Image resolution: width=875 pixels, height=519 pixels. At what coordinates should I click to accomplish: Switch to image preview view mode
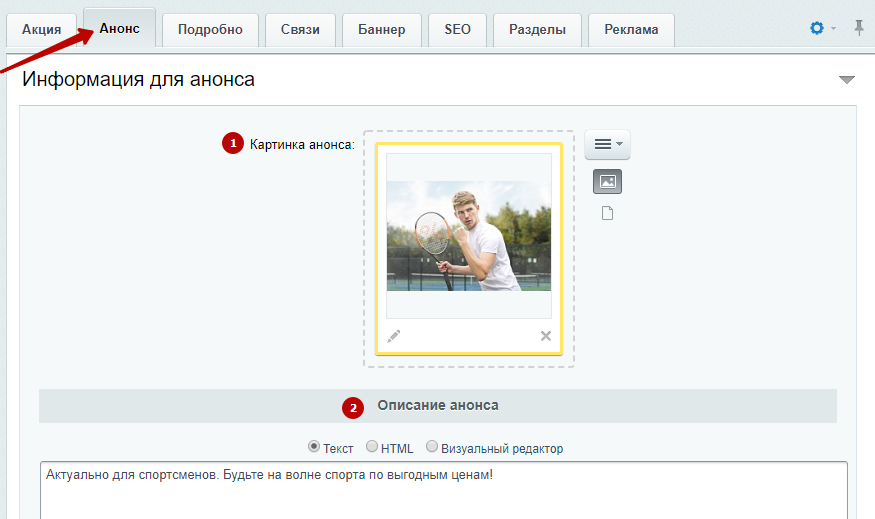click(608, 181)
